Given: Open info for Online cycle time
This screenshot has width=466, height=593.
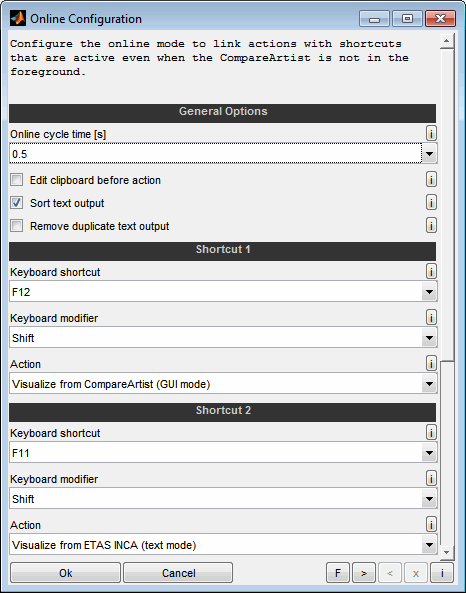Looking at the screenshot, I should [431, 133].
